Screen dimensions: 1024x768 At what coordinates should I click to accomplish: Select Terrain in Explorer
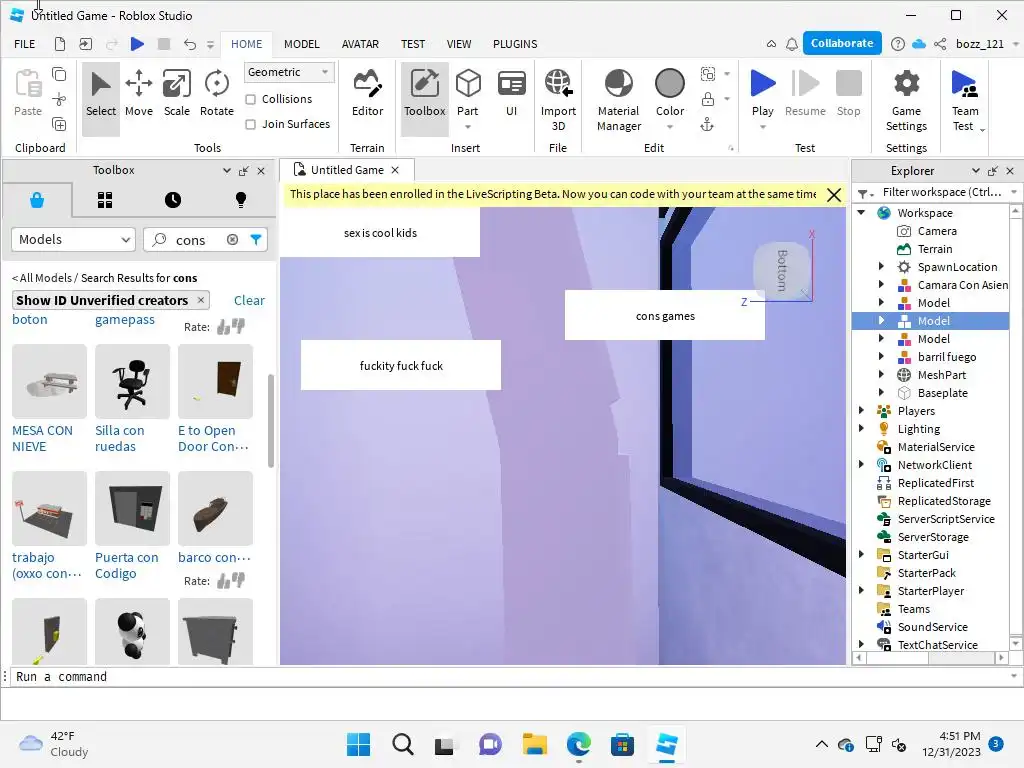point(935,249)
